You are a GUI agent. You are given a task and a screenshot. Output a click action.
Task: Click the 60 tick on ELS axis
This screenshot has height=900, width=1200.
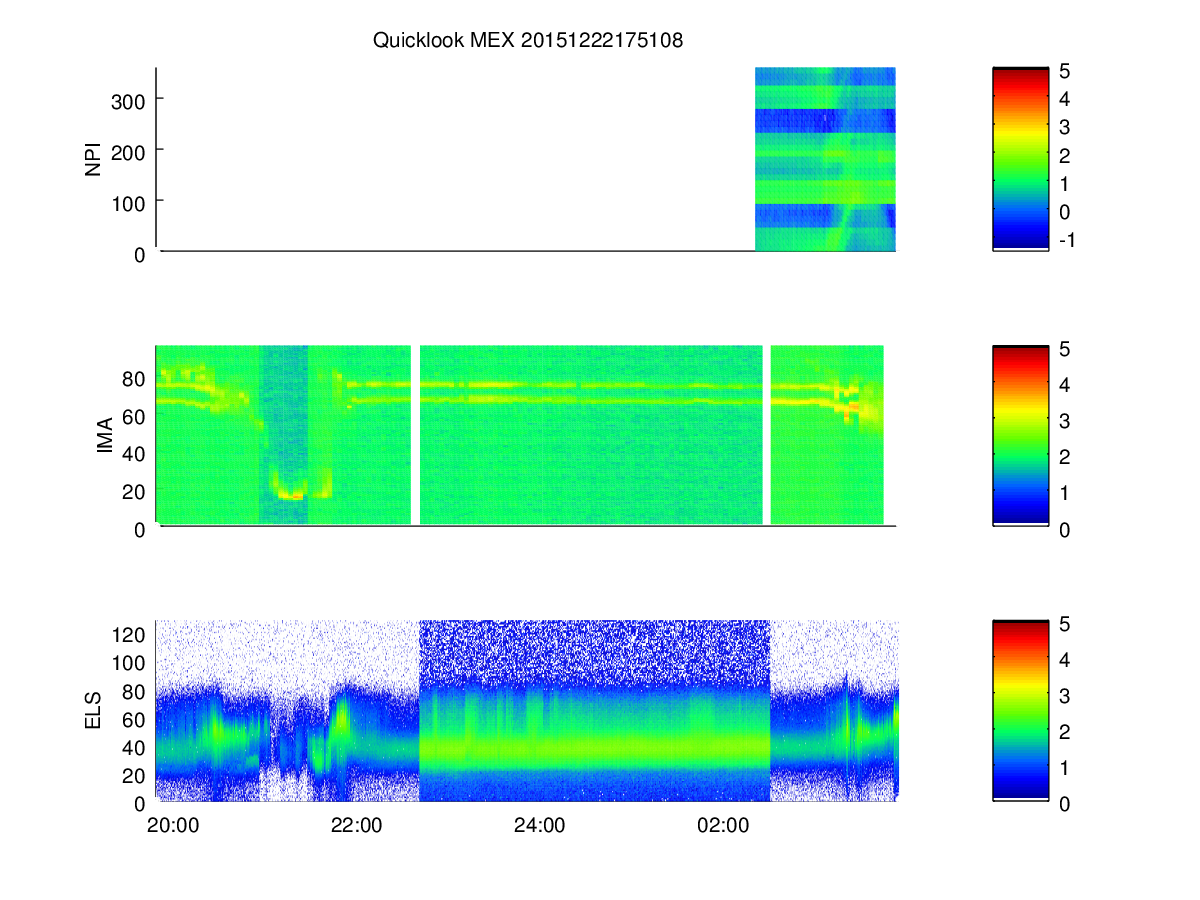(134, 719)
